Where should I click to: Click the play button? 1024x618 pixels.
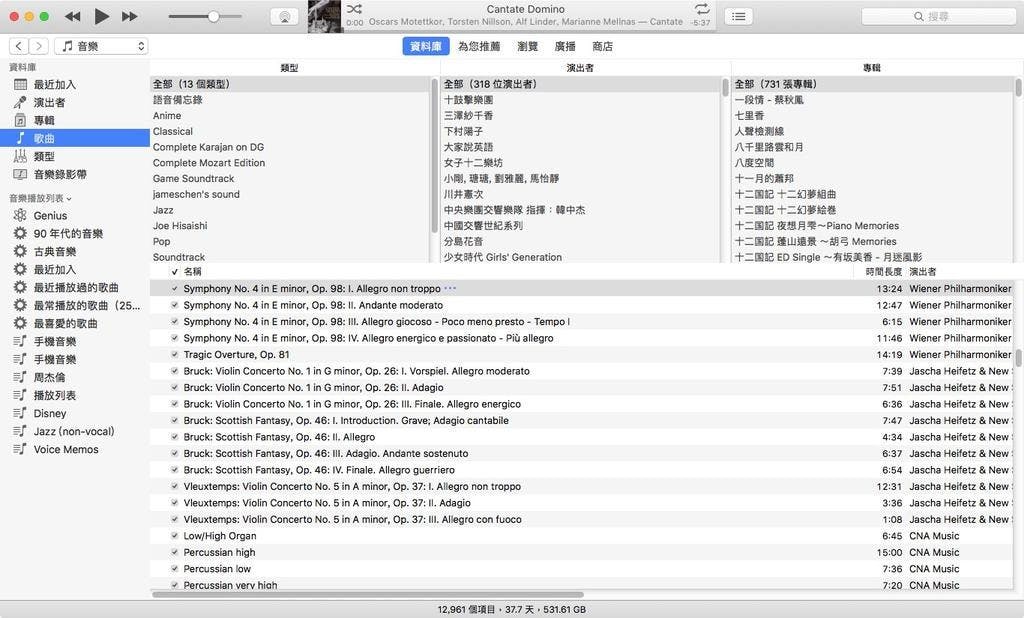[x=101, y=16]
